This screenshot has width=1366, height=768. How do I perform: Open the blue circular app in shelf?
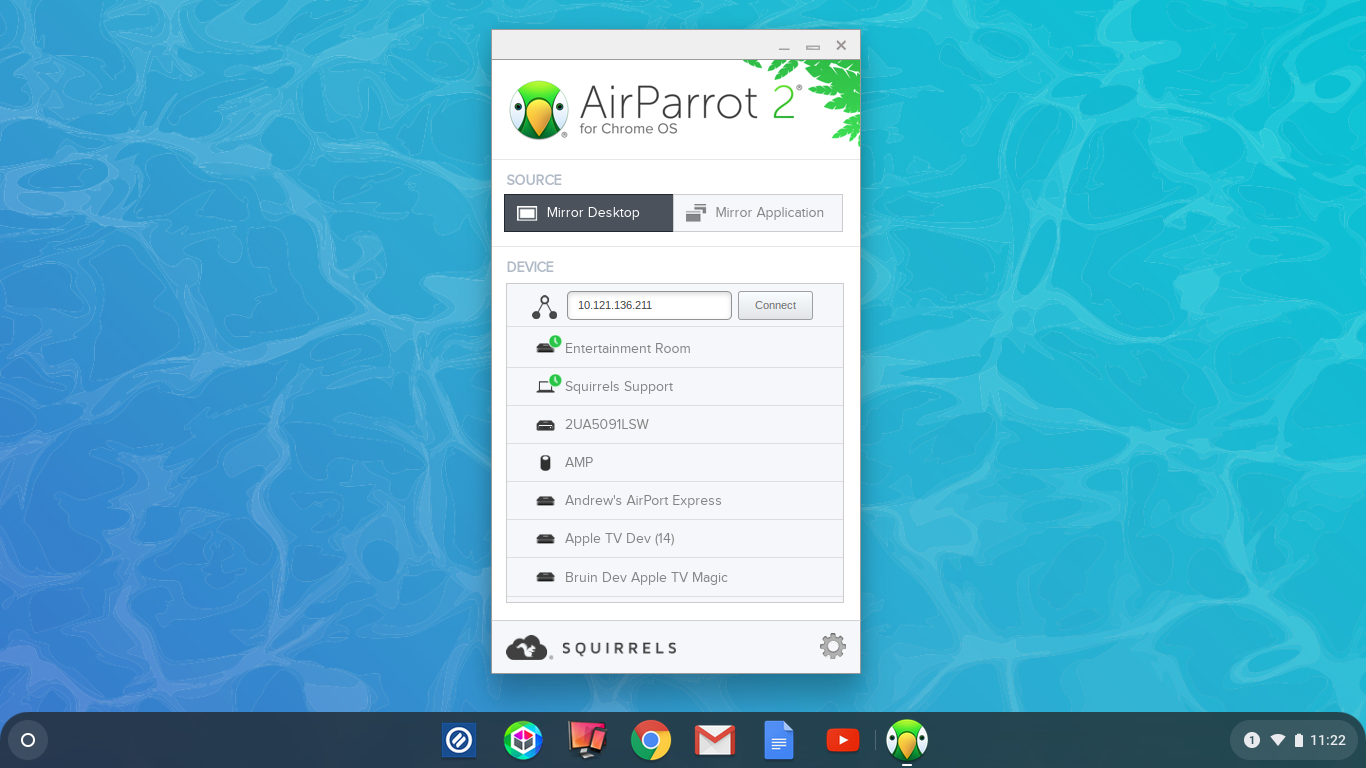pos(459,740)
